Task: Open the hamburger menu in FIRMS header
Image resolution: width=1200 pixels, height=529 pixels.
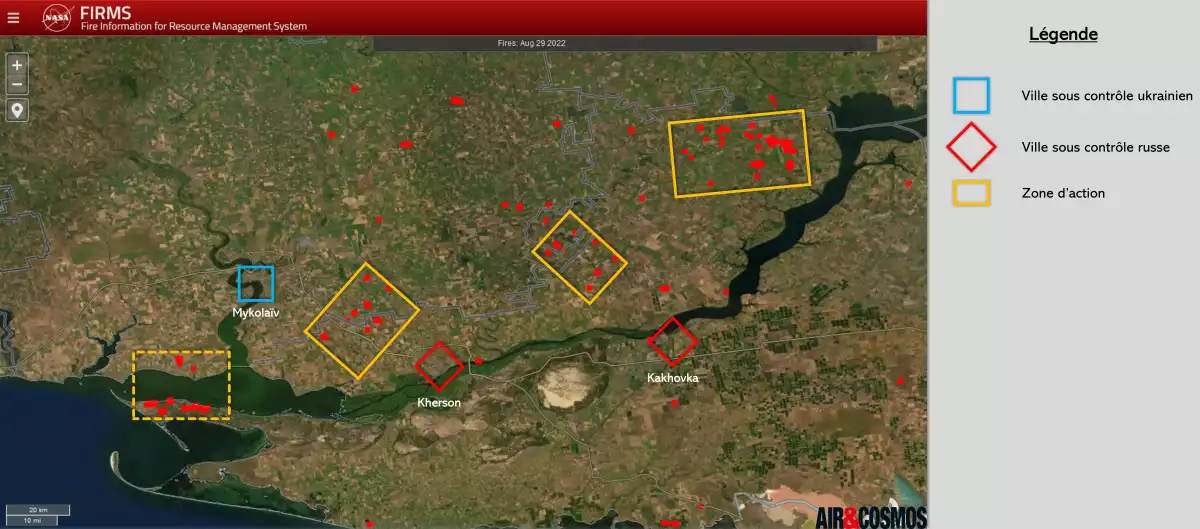Action: pos(13,17)
